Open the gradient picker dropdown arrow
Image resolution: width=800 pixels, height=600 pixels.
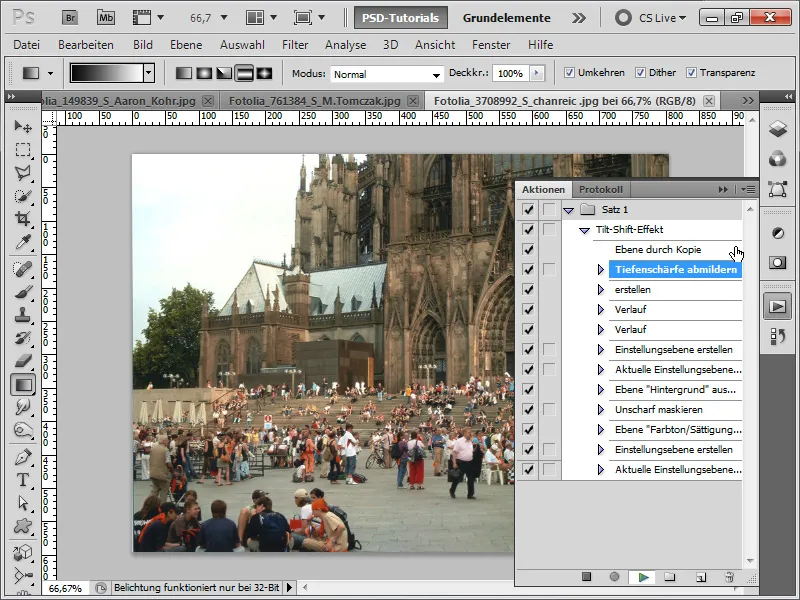click(x=148, y=73)
